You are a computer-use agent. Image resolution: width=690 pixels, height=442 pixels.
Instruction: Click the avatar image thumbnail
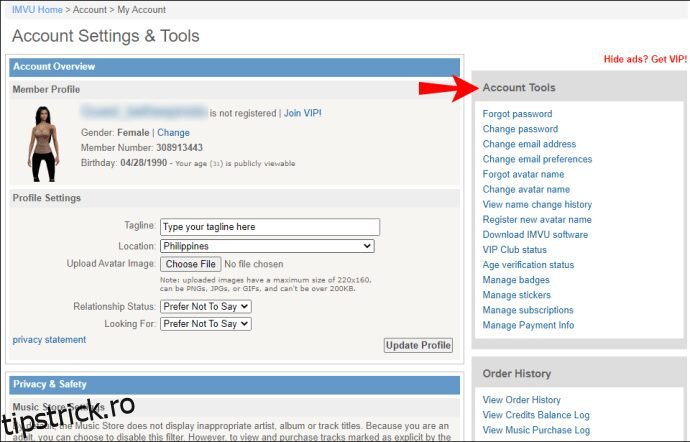[43, 144]
